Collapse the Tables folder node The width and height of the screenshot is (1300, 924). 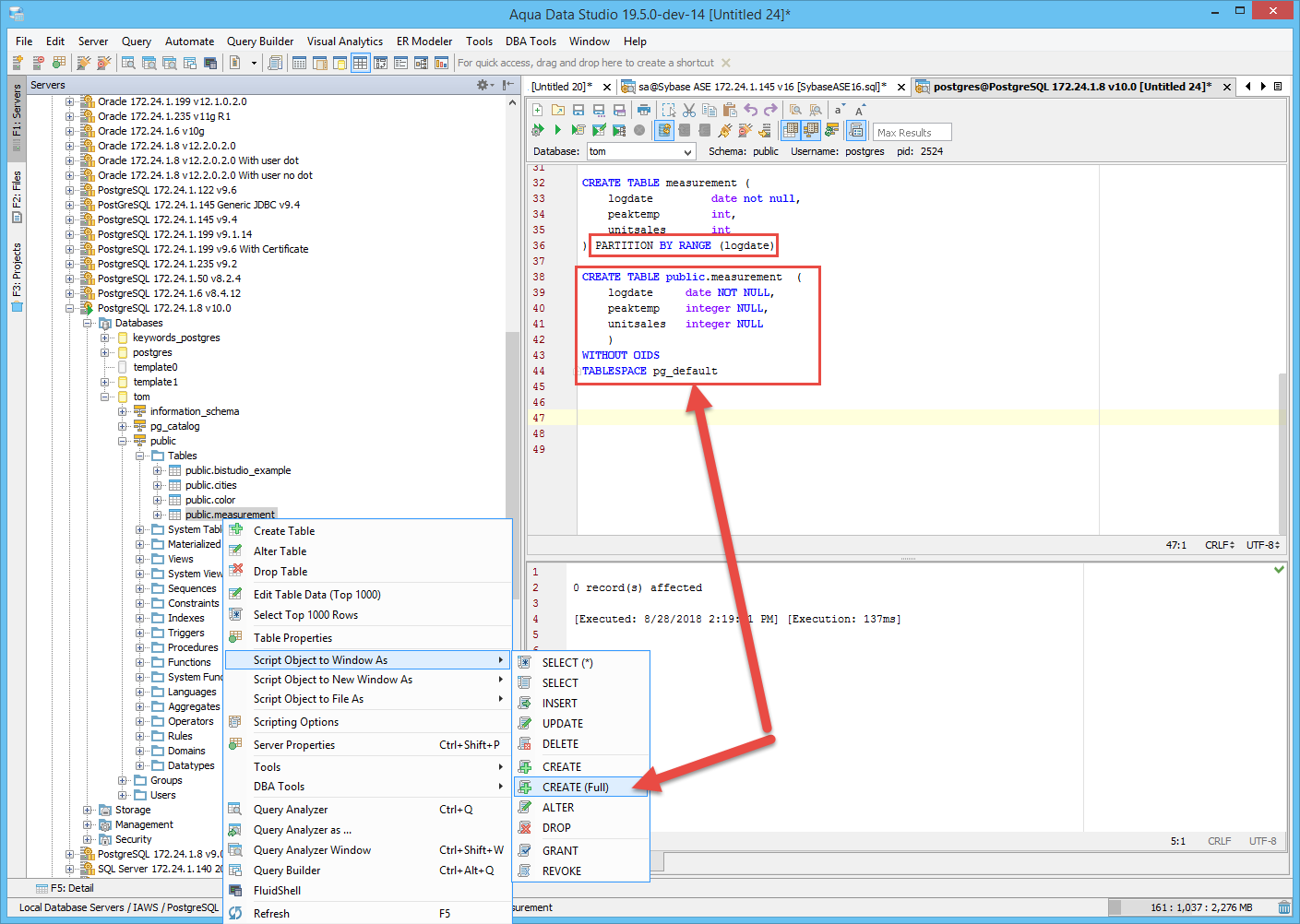(140, 456)
